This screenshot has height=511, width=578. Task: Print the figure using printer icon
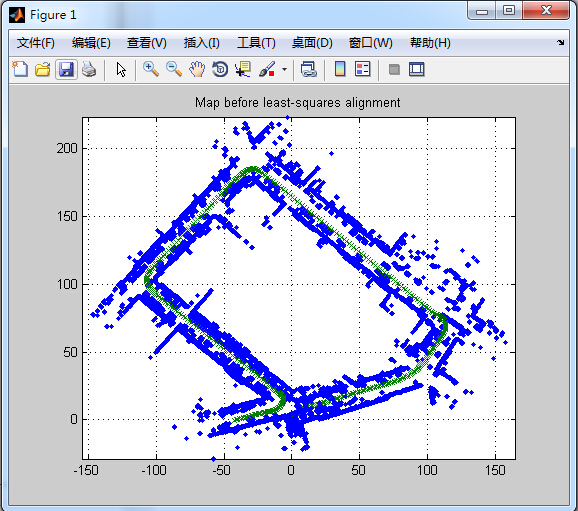[x=89, y=69]
